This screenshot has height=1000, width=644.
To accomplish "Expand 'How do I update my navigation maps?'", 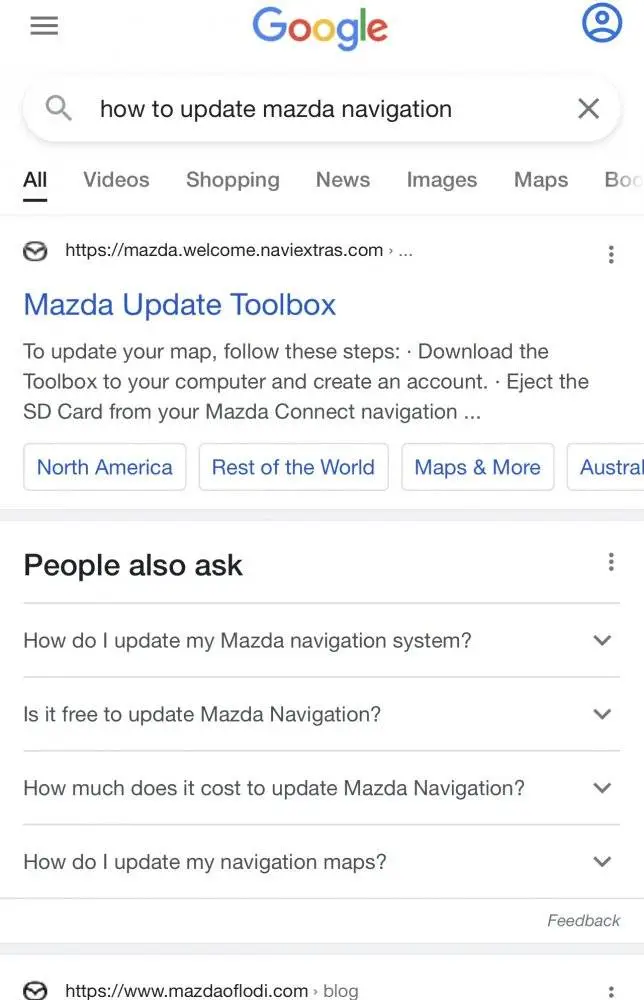I will (321, 862).
